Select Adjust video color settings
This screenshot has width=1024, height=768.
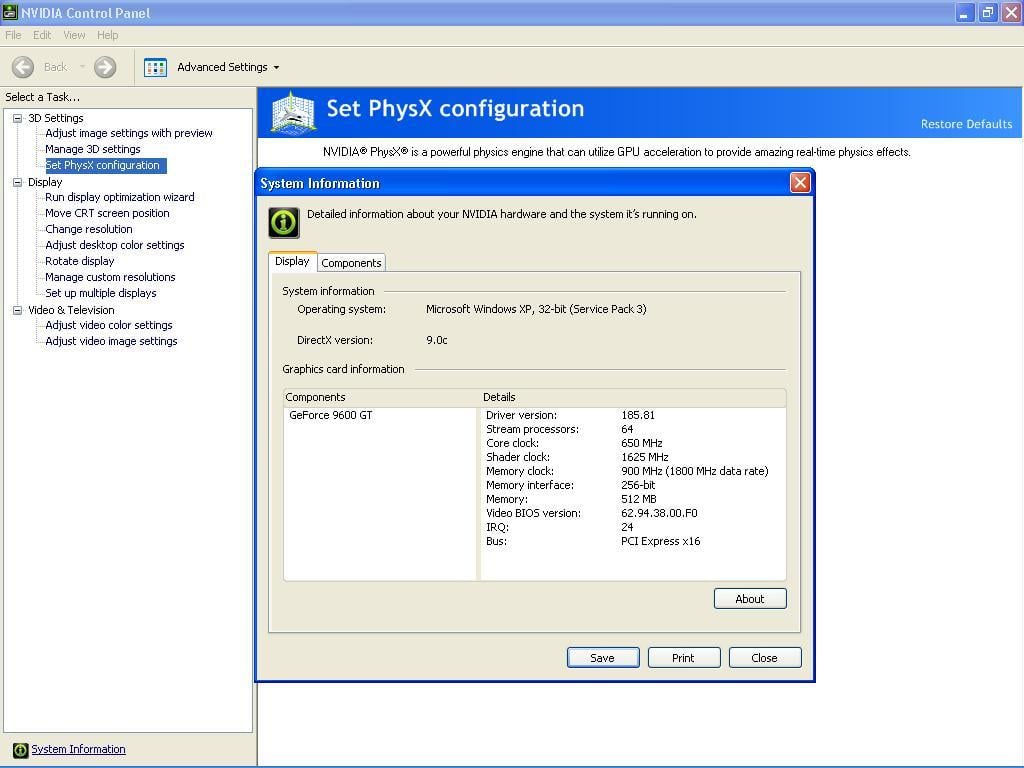point(109,325)
